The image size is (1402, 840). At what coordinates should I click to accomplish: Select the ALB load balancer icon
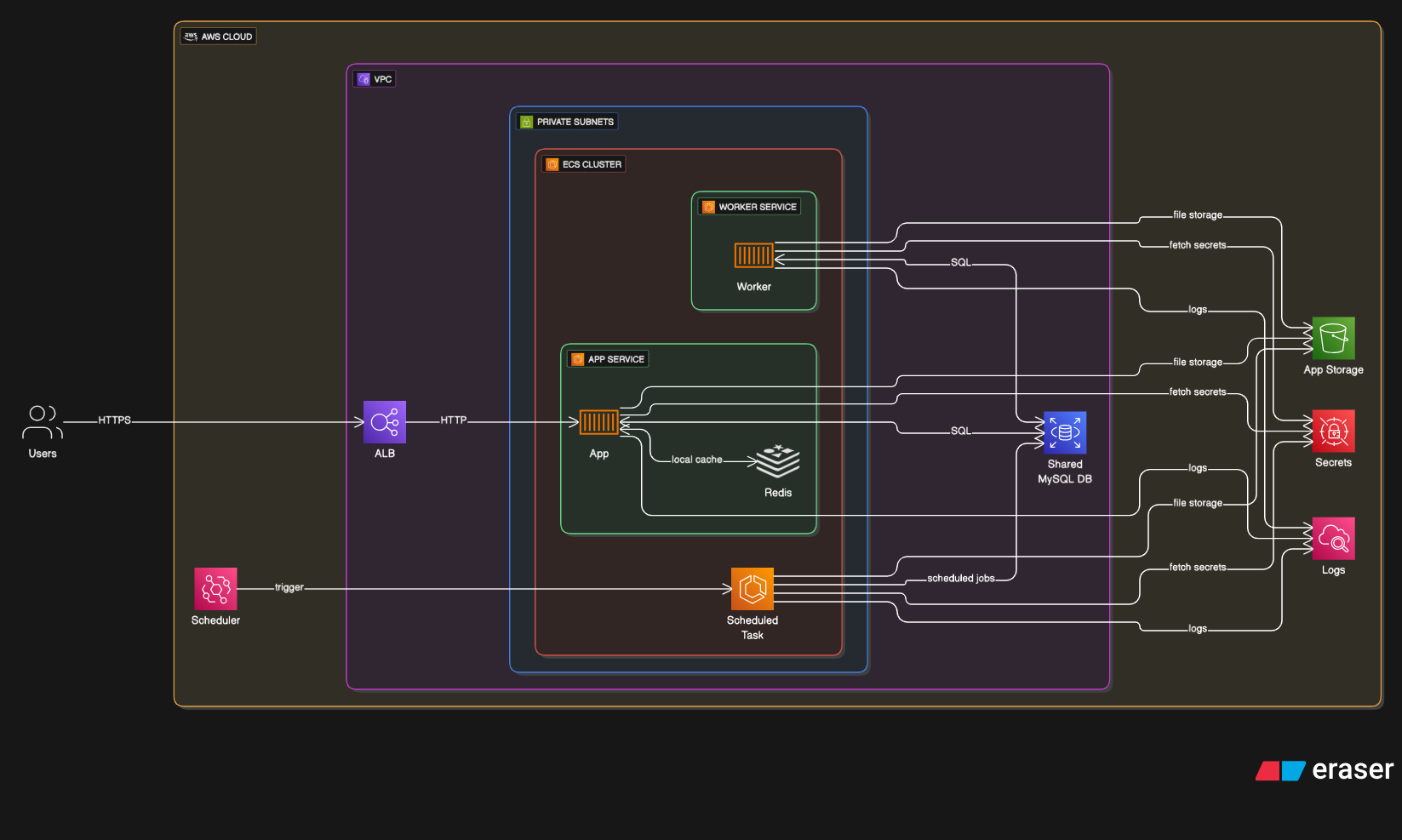(x=385, y=422)
